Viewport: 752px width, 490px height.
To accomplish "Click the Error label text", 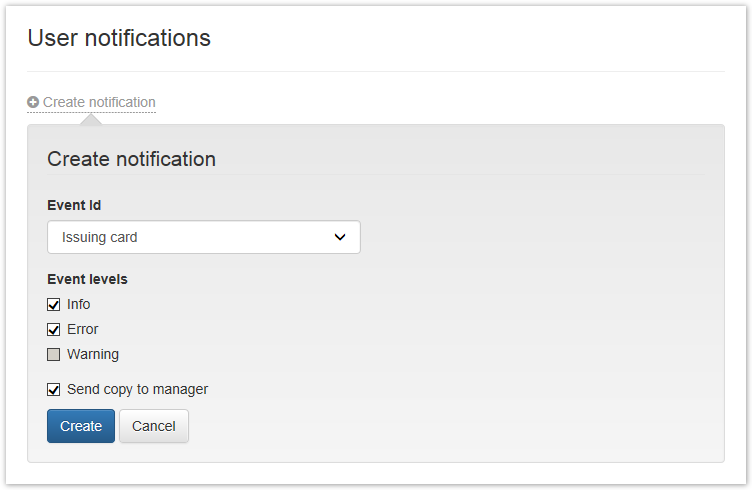I will coord(82,329).
